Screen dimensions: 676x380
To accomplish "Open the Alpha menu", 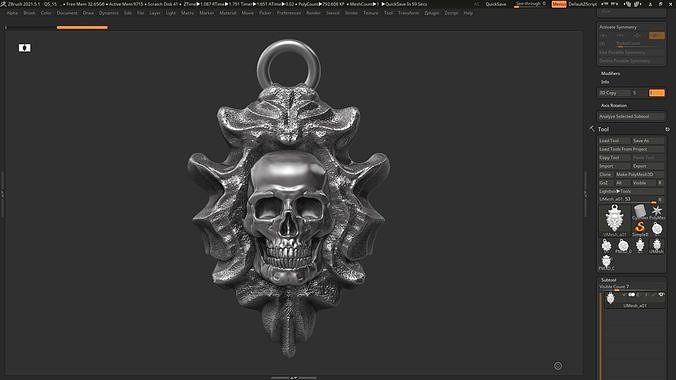I will pyautogui.click(x=12, y=13).
